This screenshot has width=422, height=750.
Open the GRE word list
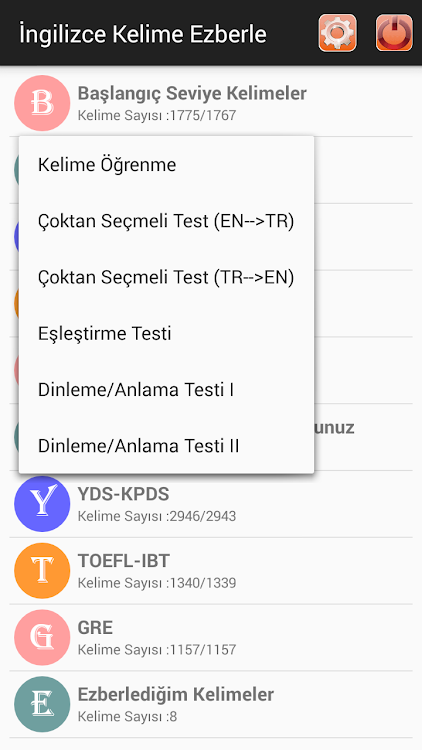click(211, 638)
